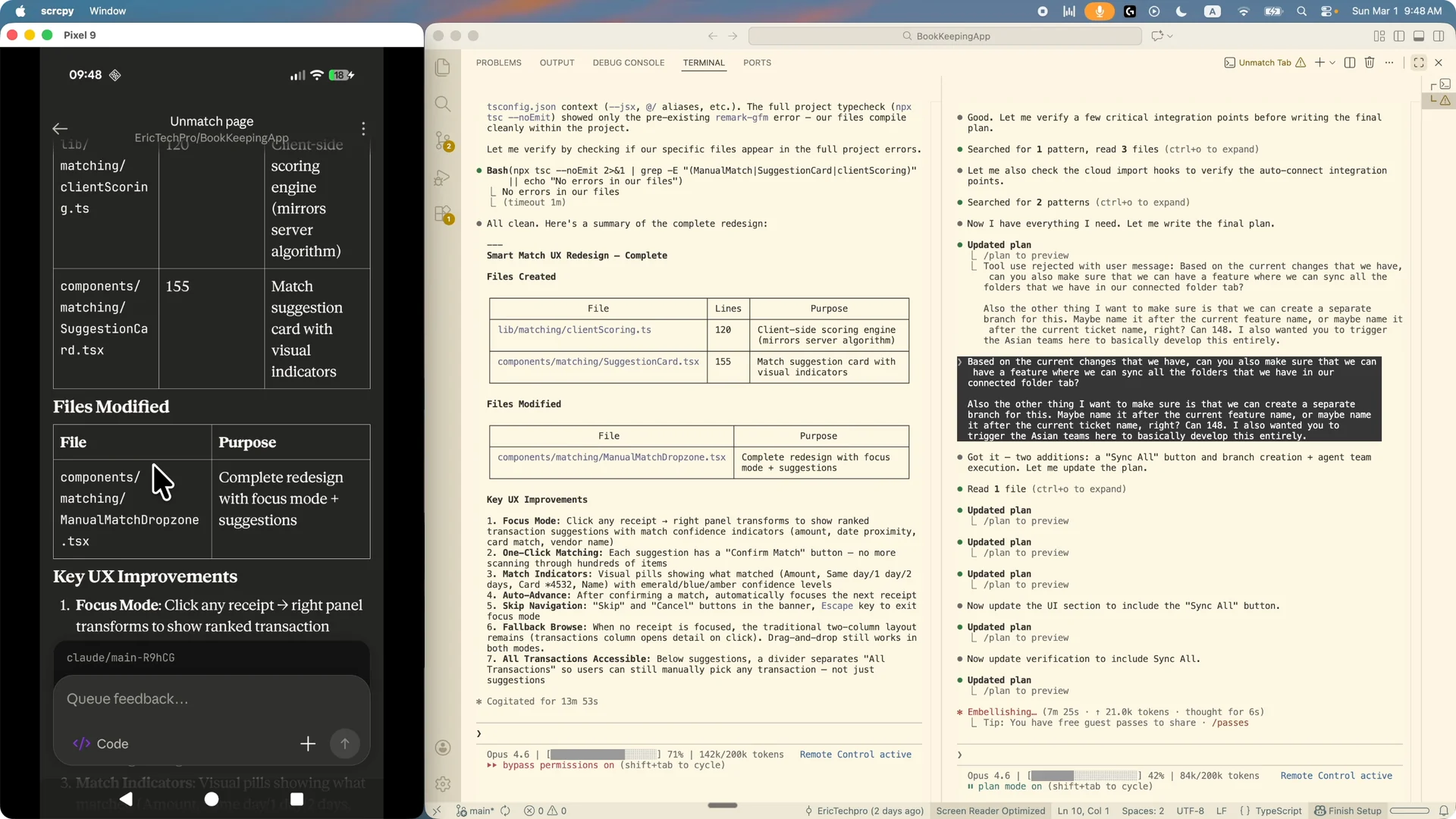Image resolution: width=1456 pixels, height=819 pixels.
Task: Click the left terminal context usage bar 71%
Action: click(604, 755)
